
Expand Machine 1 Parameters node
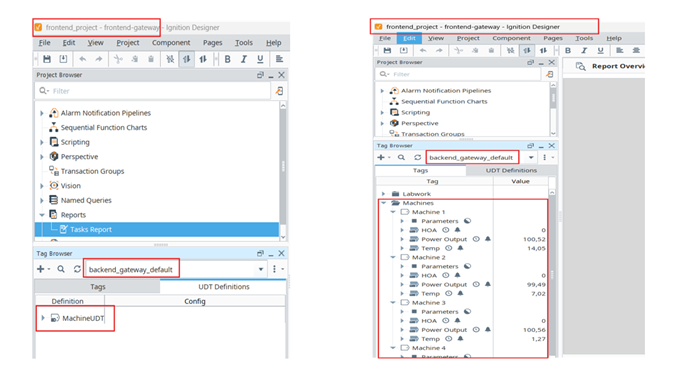(402, 221)
